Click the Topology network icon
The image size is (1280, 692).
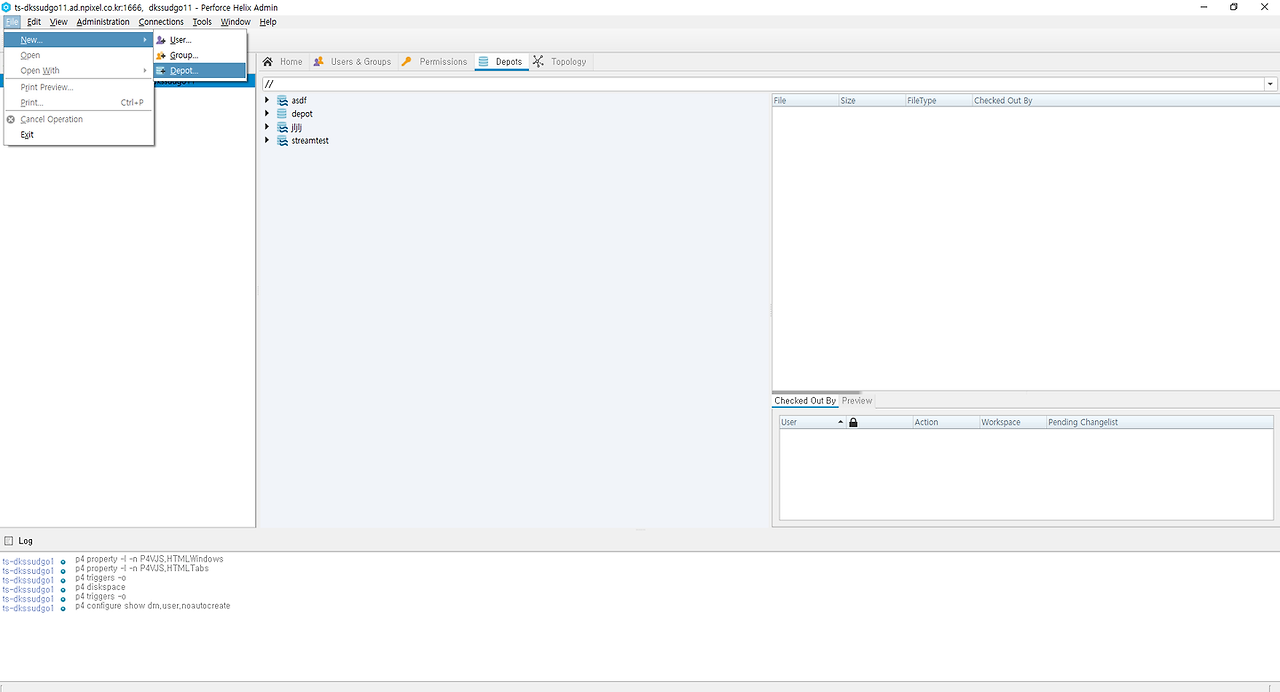point(538,62)
